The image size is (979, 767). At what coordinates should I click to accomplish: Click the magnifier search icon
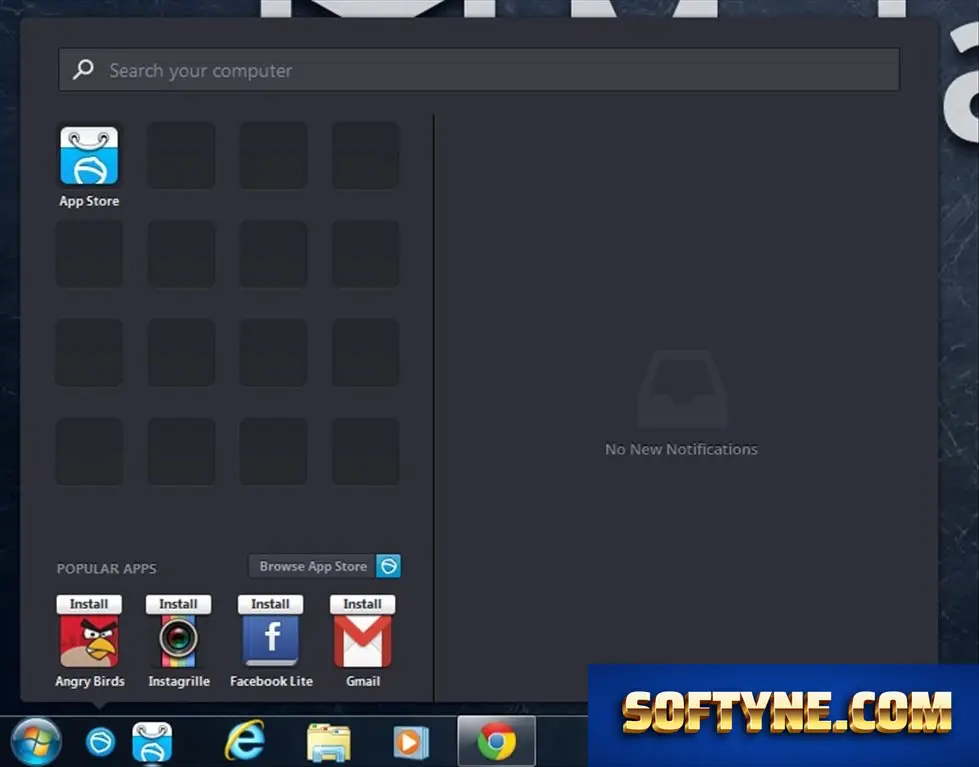pos(83,69)
